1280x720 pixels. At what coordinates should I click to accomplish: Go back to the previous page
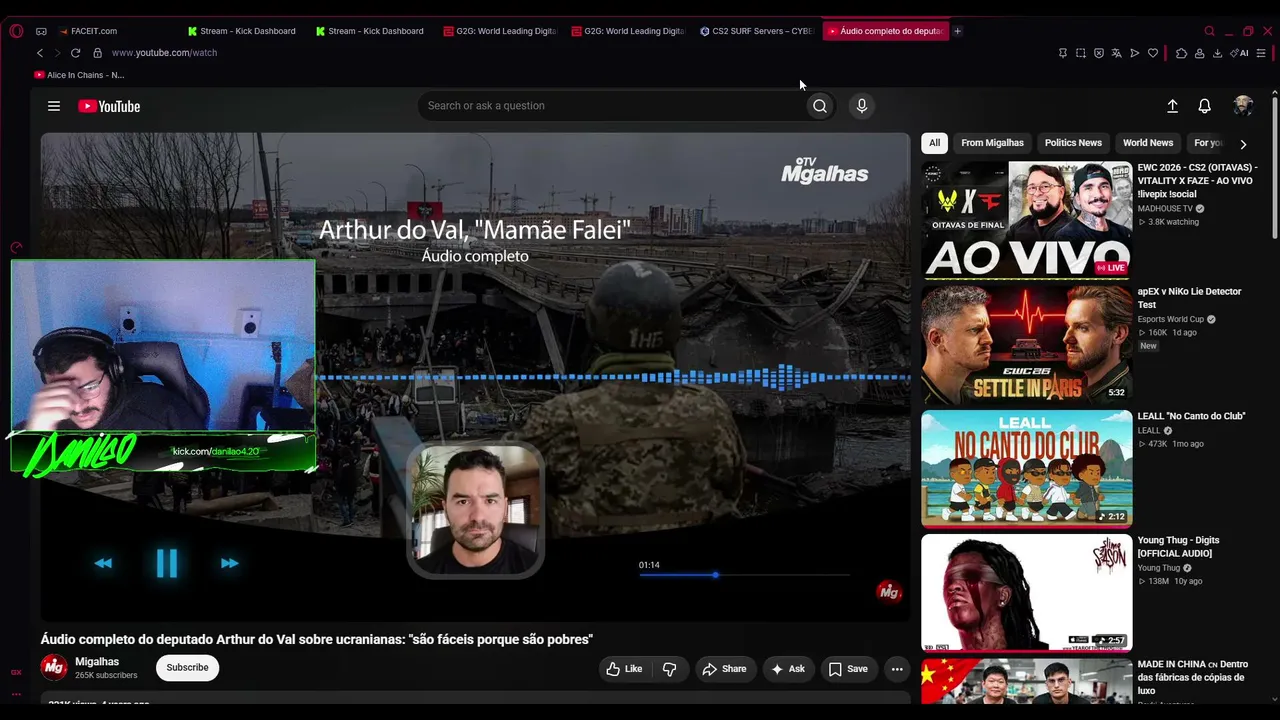point(40,53)
